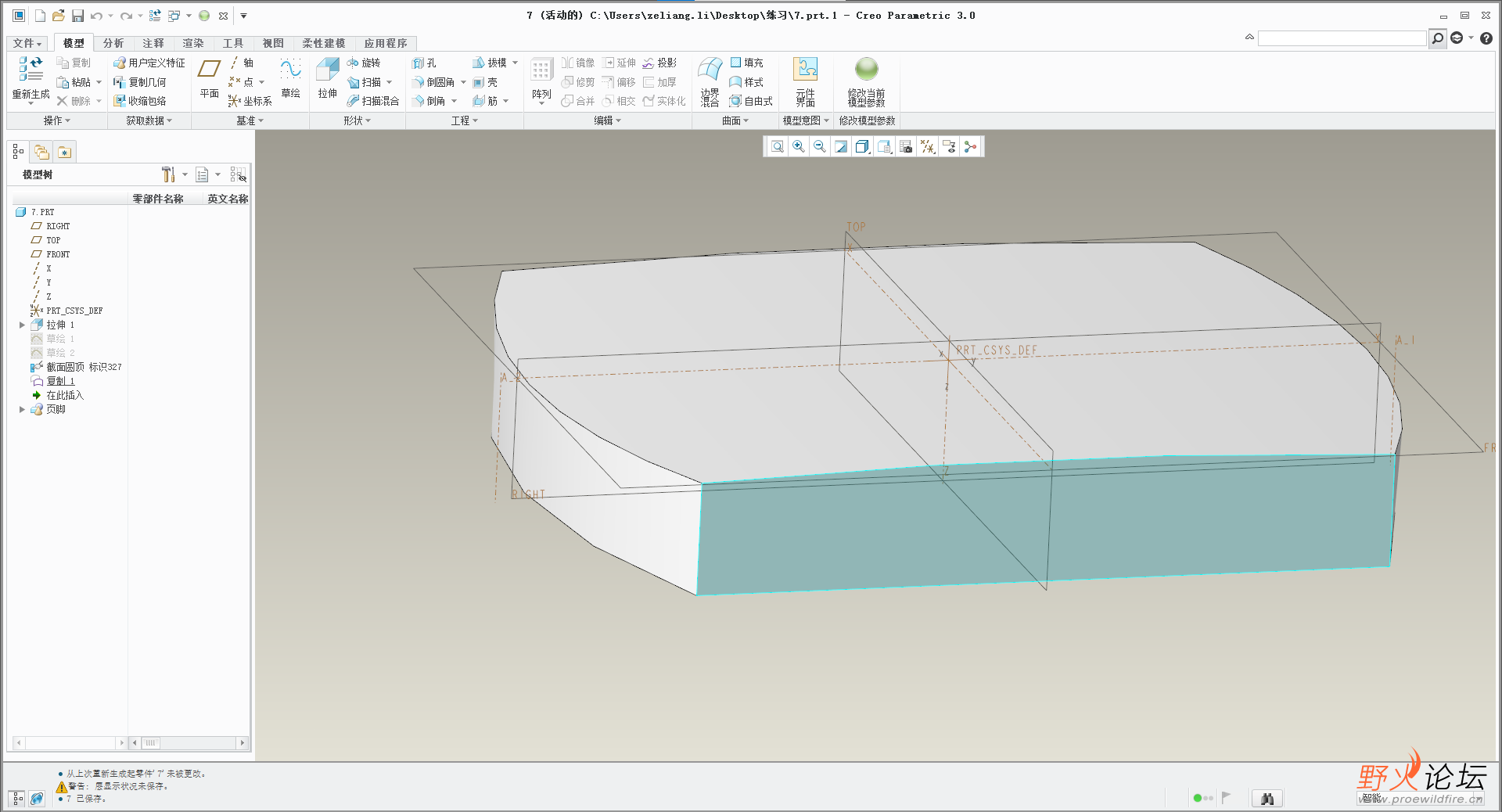Switch to the Applications (应用程序) tab
This screenshot has width=1502, height=812.
tap(386, 43)
